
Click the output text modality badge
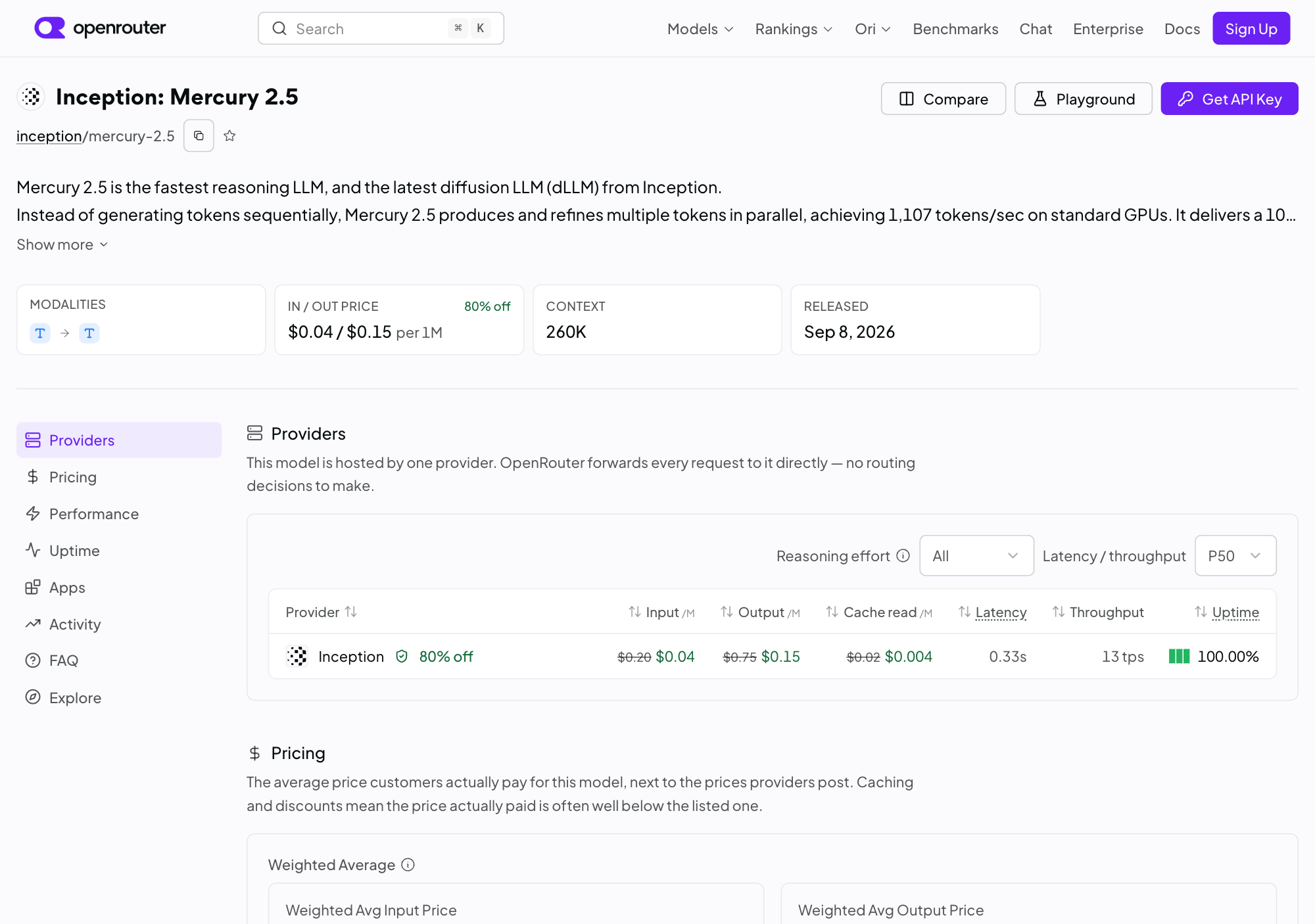pos(89,333)
